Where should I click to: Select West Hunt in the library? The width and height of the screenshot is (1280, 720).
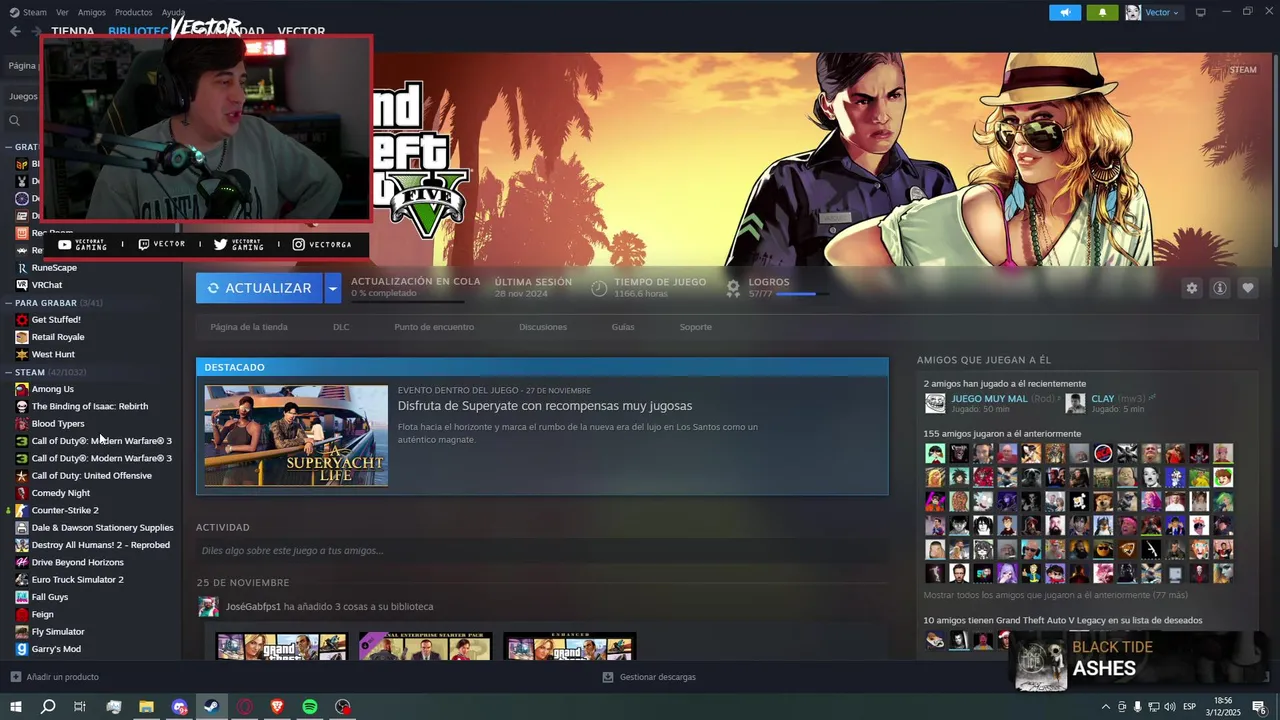pos(53,354)
